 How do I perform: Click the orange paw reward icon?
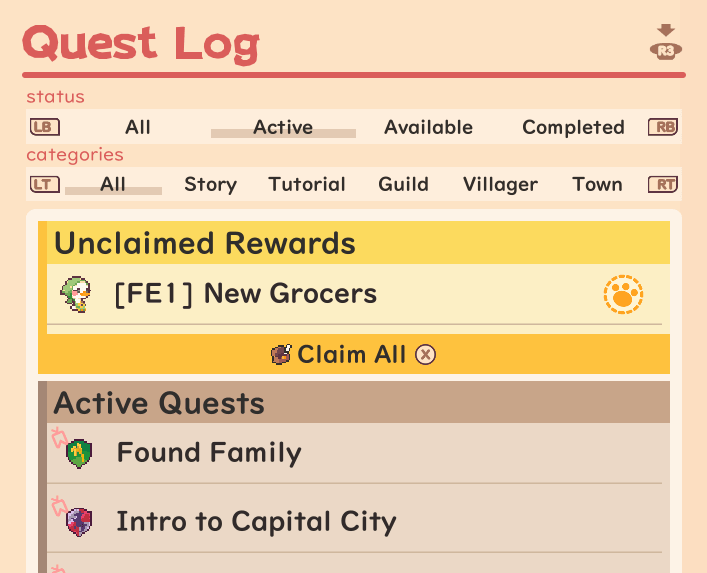(x=623, y=295)
